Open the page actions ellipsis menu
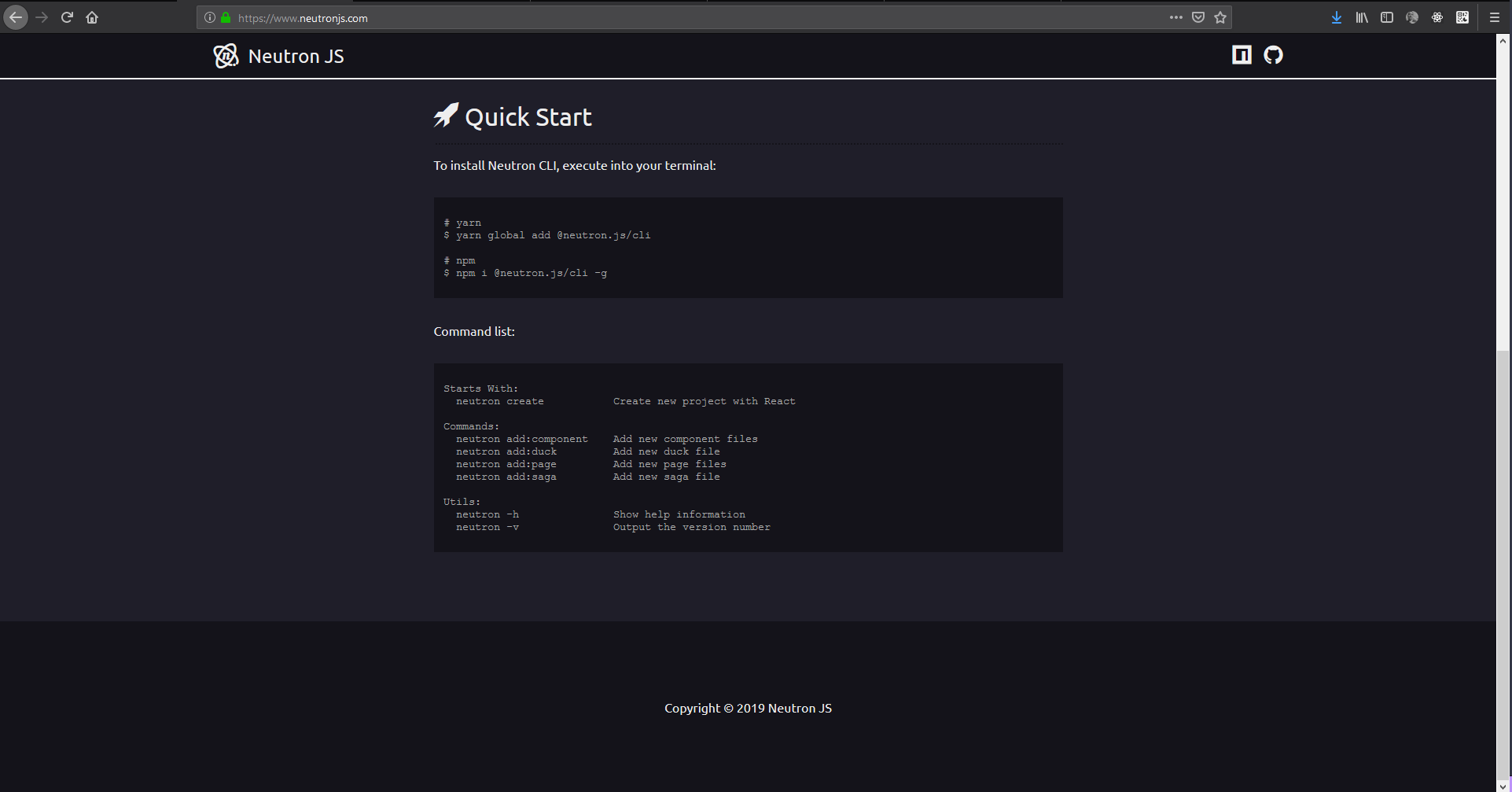The width and height of the screenshot is (1512, 792). pyautogui.click(x=1175, y=17)
